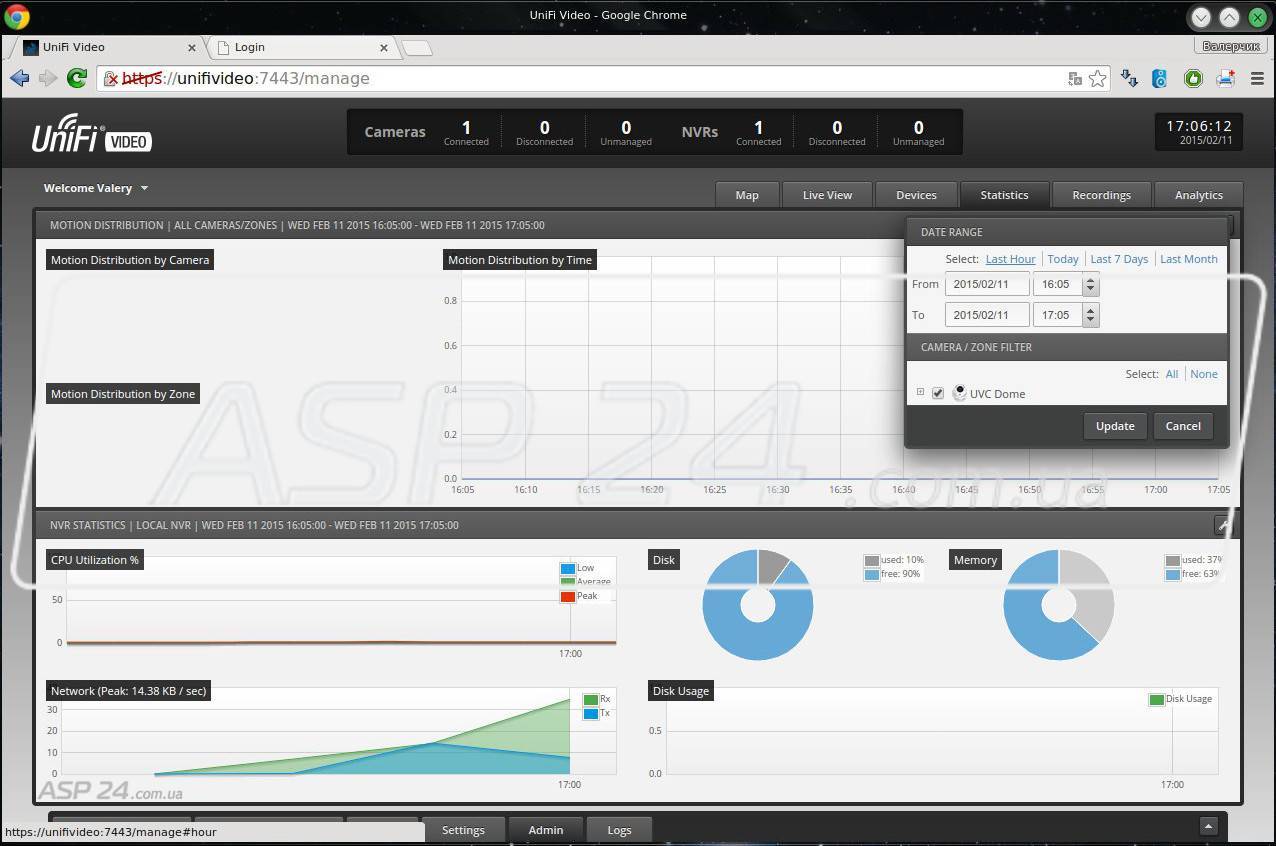Expand the UVC Dome tree node
Screen dimensions: 1276x846
click(x=920, y=392)
